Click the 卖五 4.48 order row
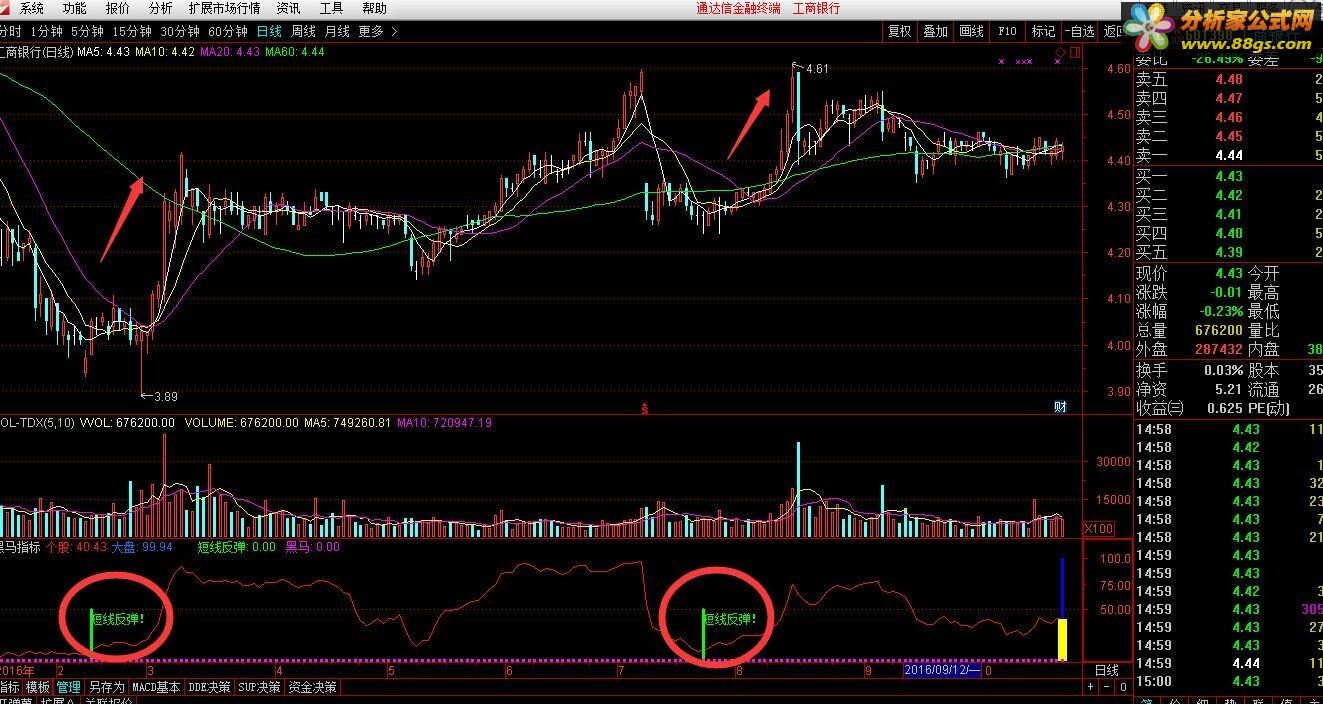The height and width of the screenshot is (704, 1323). click(1229, 79)
